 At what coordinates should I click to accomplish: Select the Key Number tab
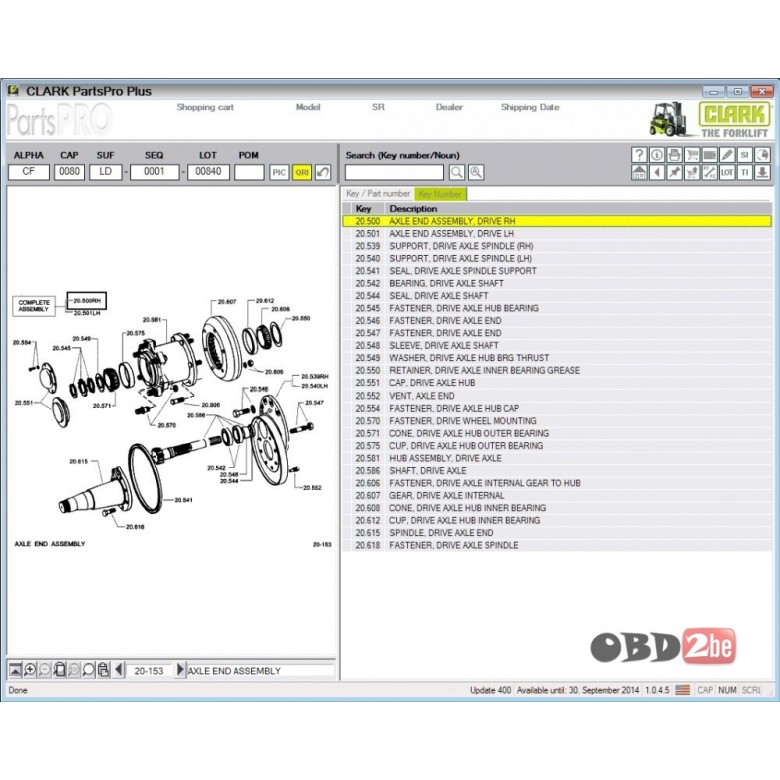pos(440,194)
